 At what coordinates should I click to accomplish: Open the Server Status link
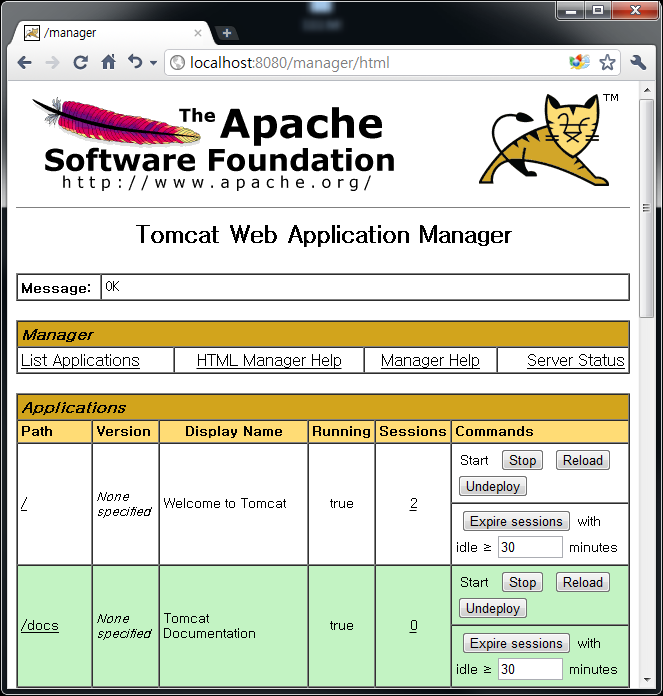[576, 360]
